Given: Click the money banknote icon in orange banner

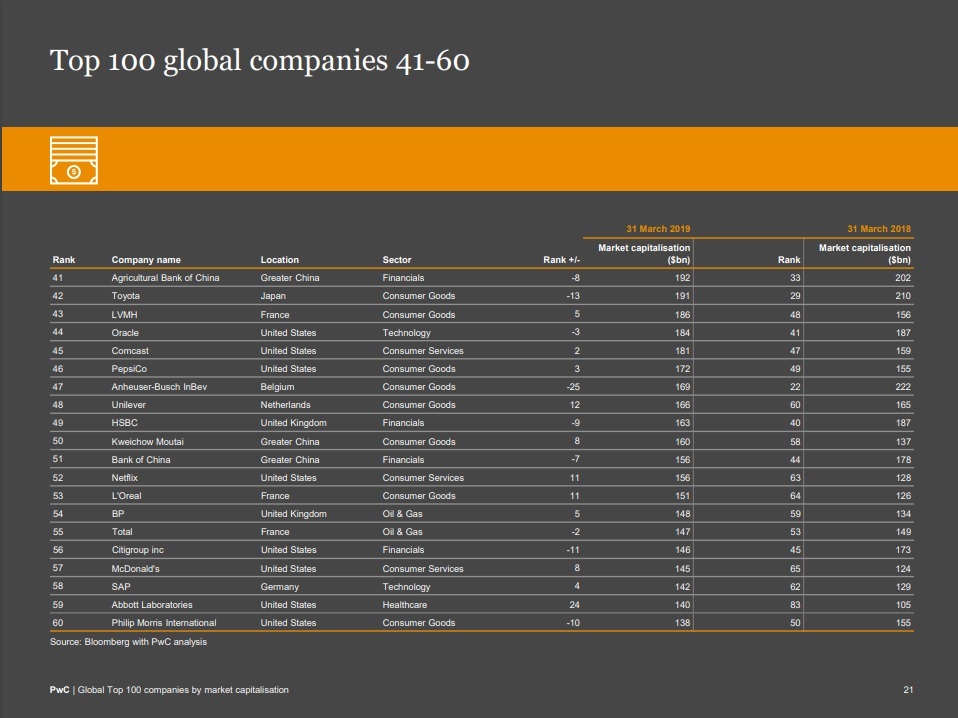Looking at the screenshot, I should click(x=74, y=160).
